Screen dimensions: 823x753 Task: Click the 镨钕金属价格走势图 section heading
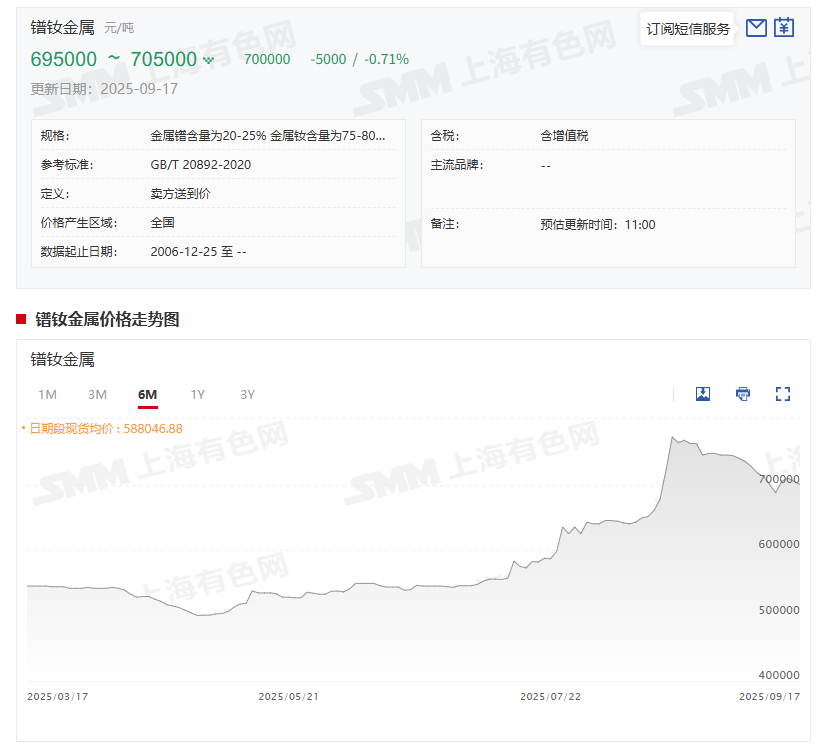point(107,319)
